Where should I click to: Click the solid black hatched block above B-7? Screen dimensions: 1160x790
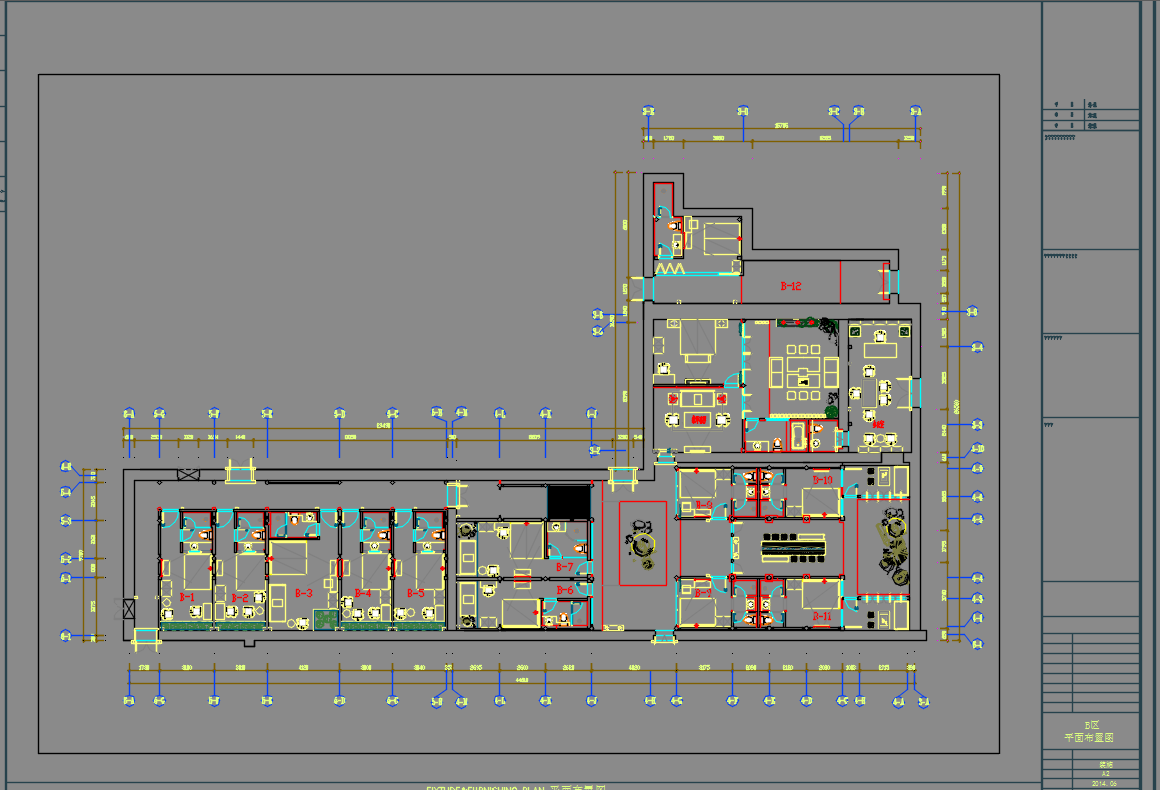(569, 502)
